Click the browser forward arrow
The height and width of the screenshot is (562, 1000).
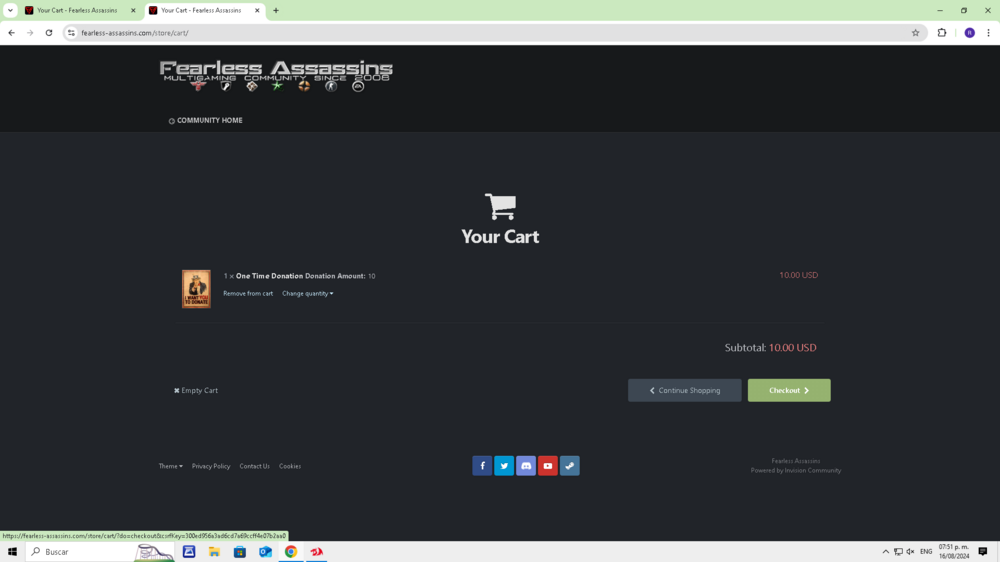tap(30, 33)
